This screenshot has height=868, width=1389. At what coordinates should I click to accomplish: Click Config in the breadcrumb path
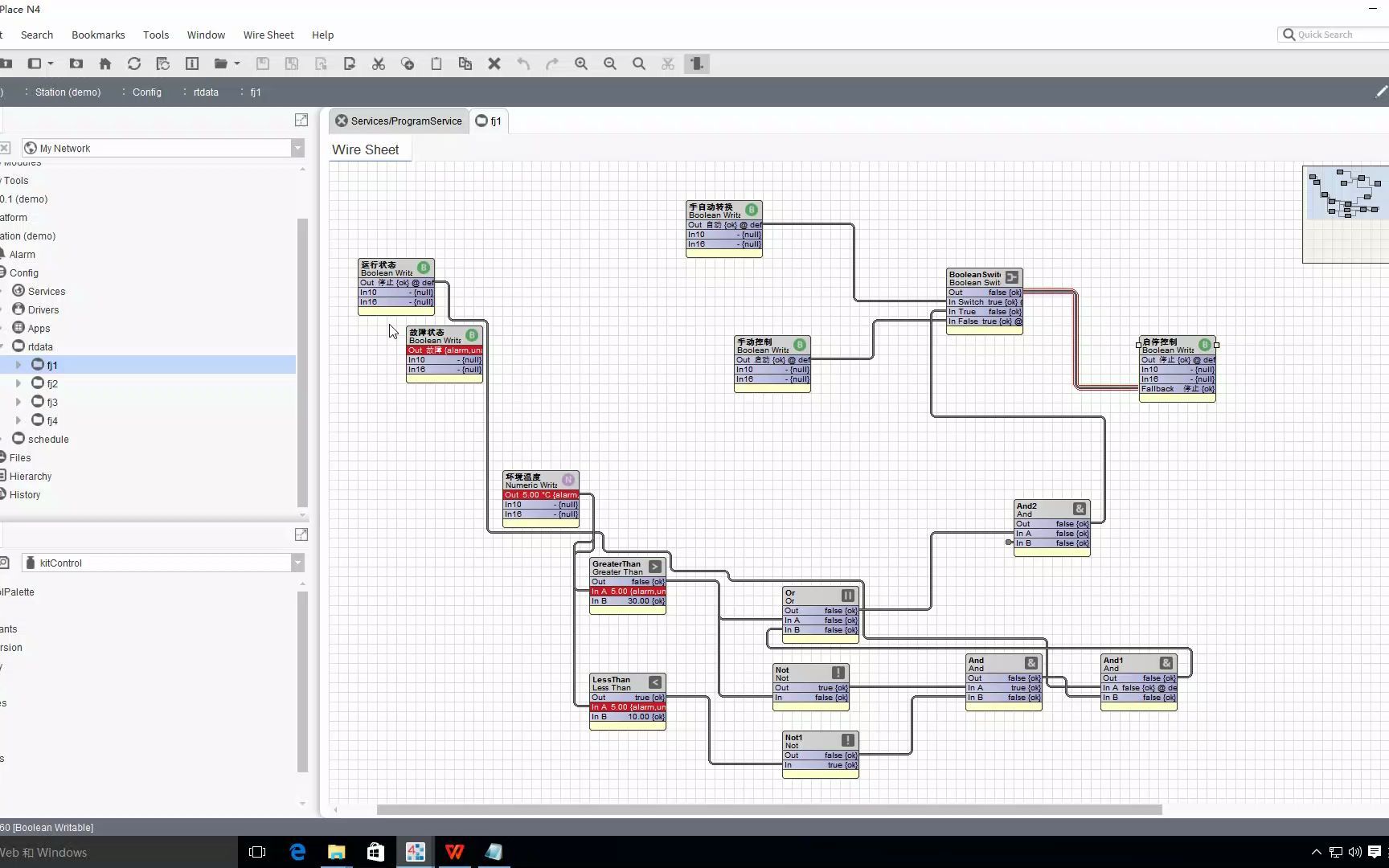click(x=147, y=92)
